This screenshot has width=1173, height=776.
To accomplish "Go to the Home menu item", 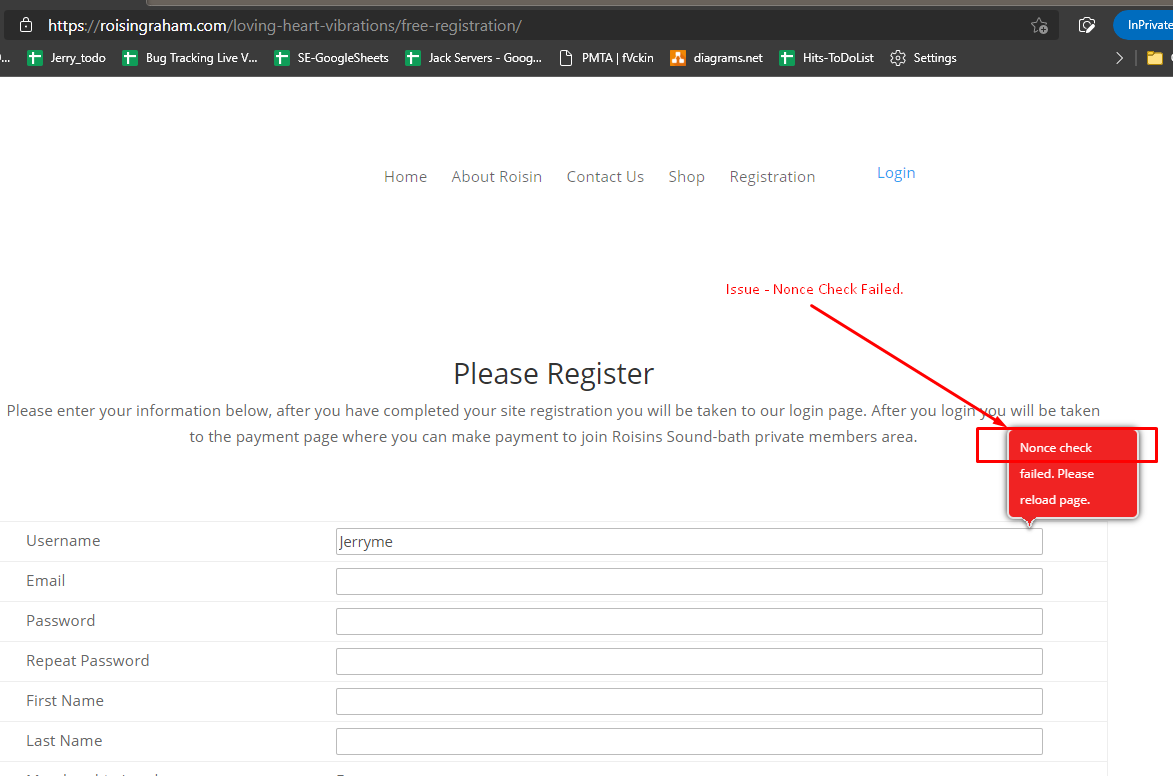I will pyautogui.click(x=405, y=177).
